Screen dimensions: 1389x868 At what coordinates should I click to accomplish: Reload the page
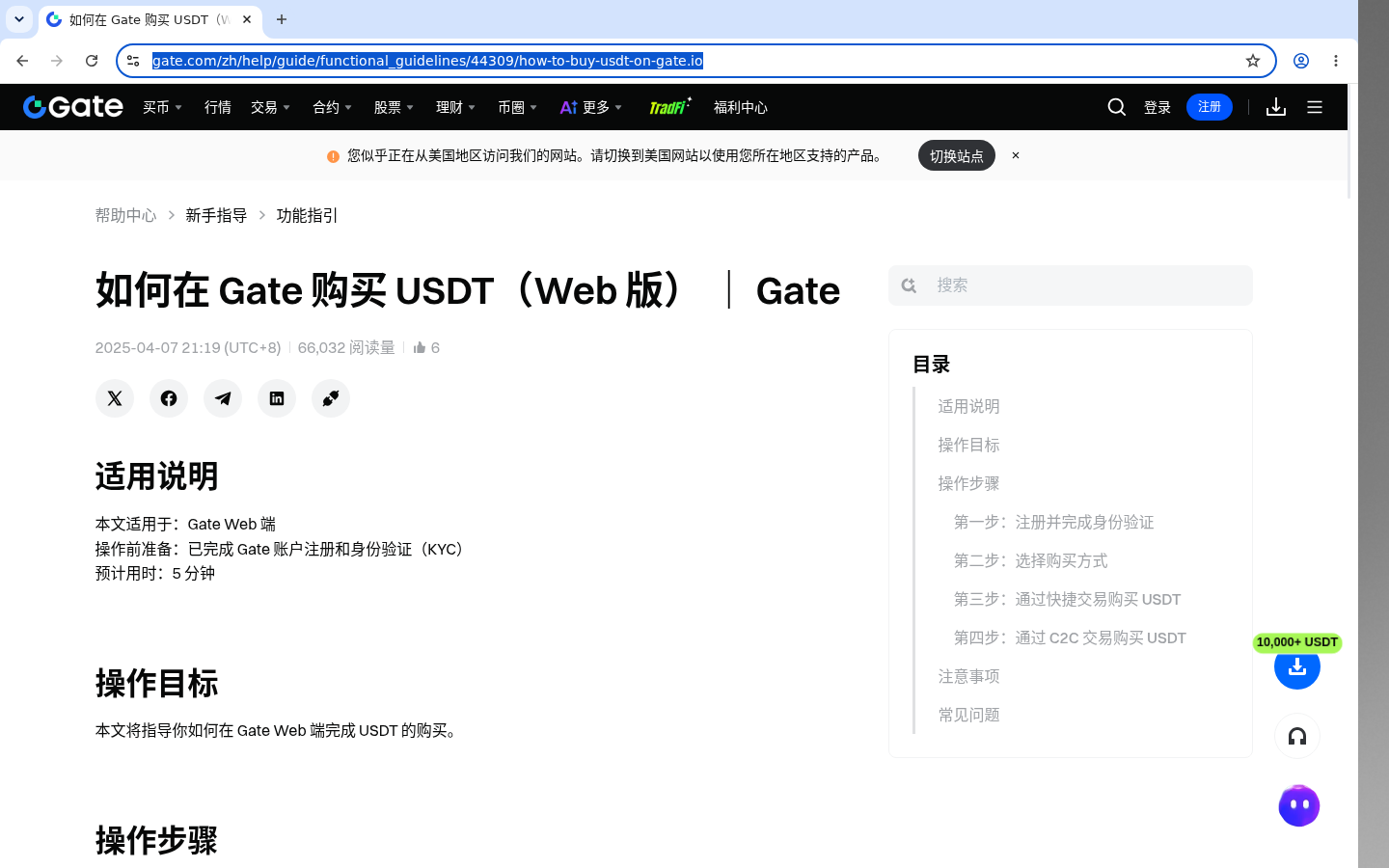92,61
